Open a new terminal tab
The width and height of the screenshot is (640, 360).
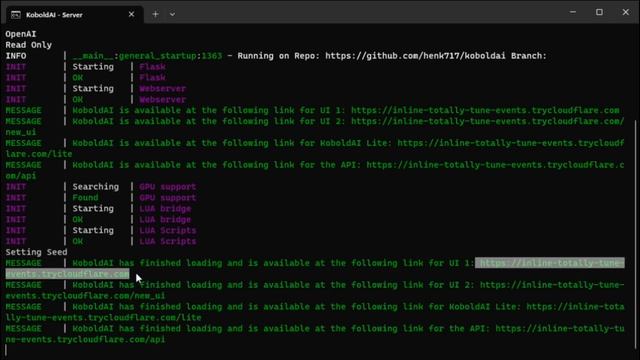tap(155, 14)
